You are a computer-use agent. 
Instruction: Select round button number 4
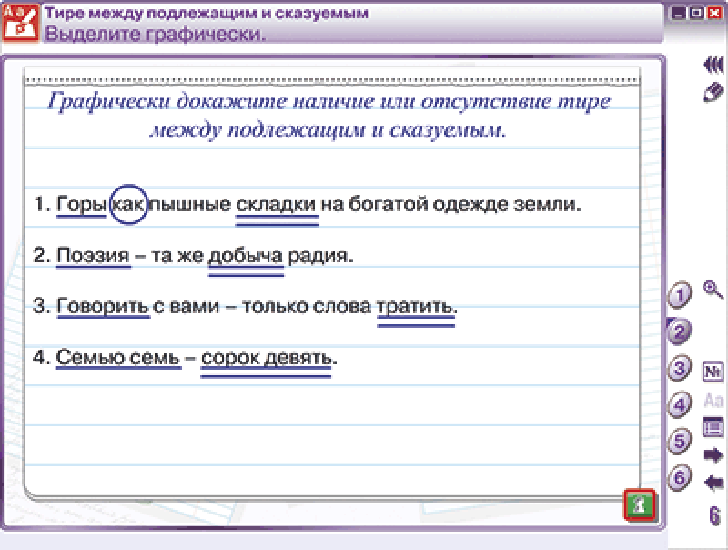tap(680, 405)
